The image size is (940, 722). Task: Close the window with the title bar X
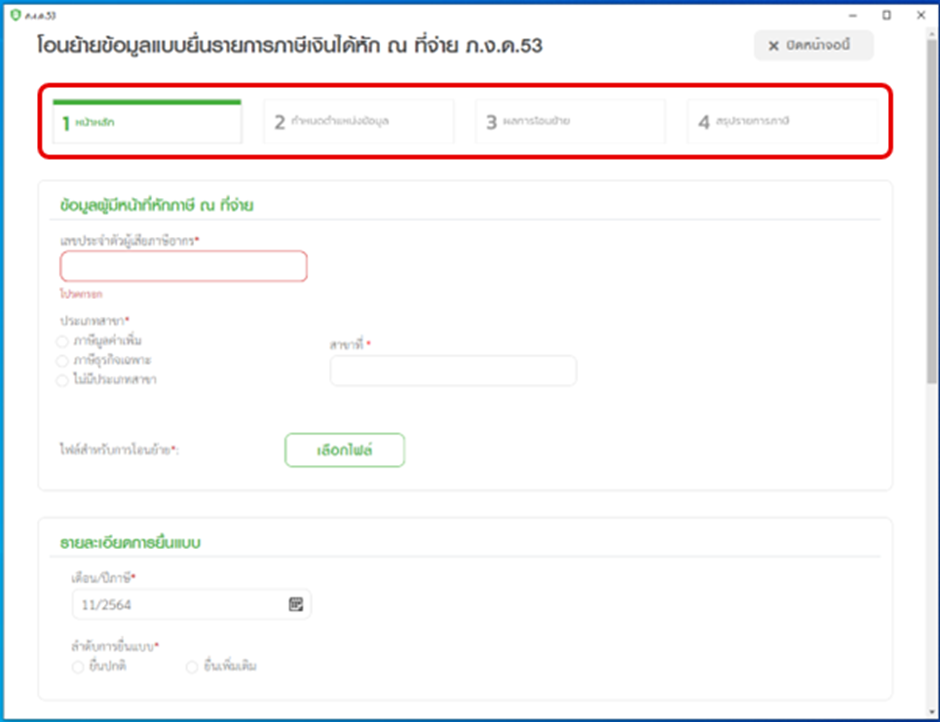point(919,15)
